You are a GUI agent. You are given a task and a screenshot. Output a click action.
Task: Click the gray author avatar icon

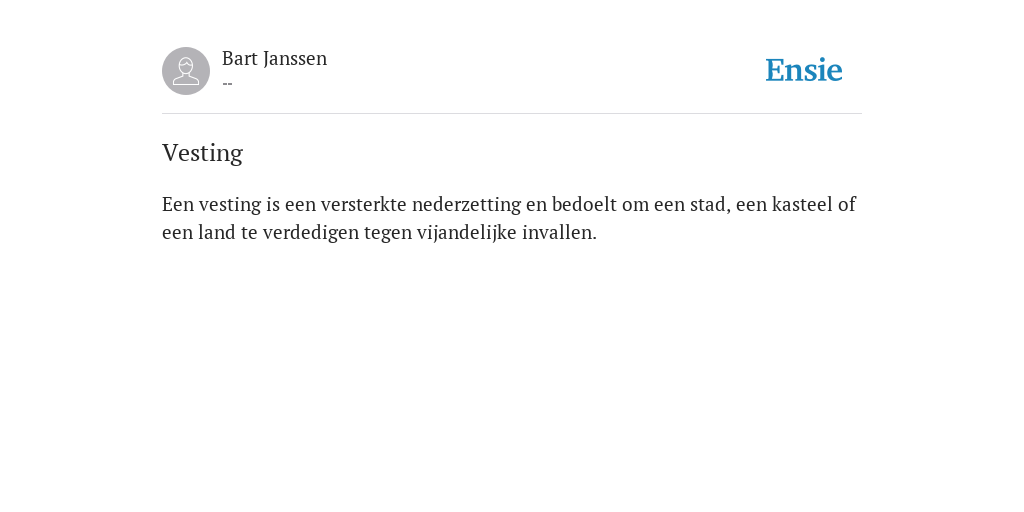tap(186, 71)
